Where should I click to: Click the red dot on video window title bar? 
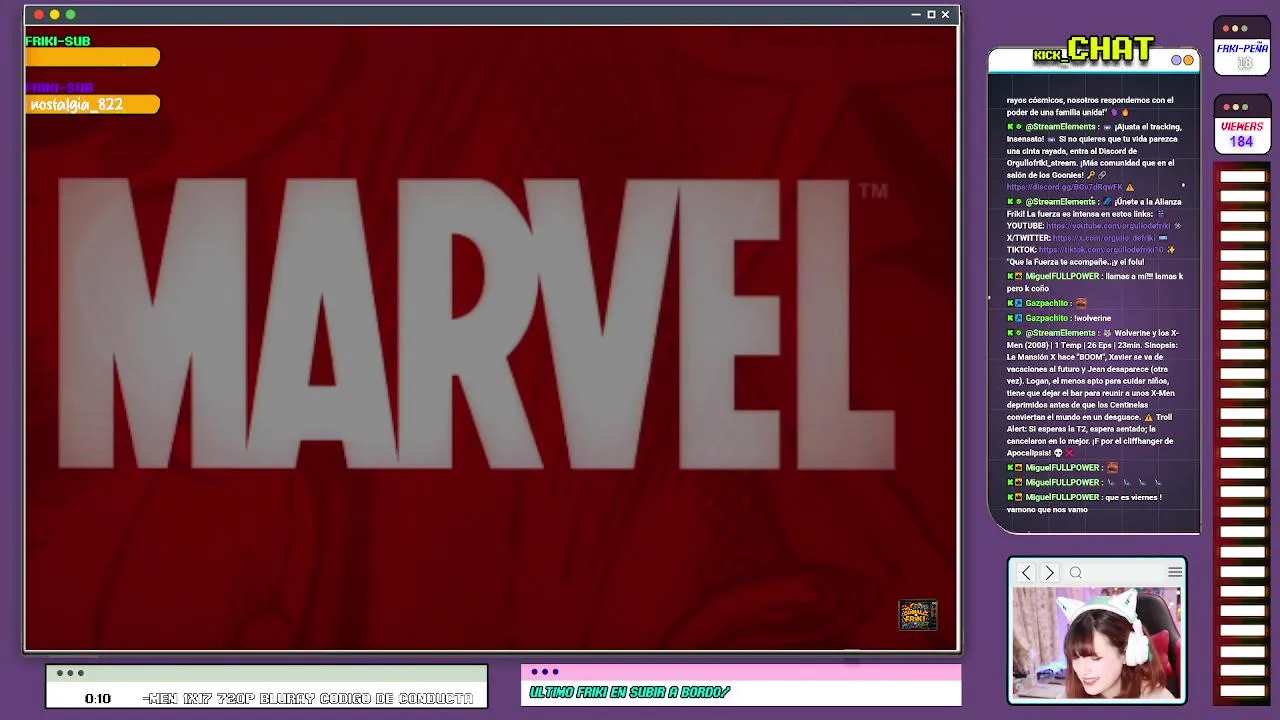[x=39, y=14]
